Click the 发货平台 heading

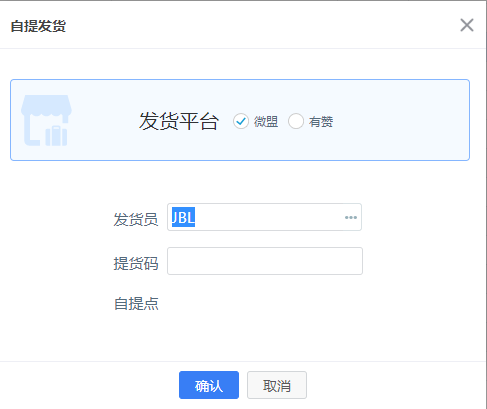(x=179, y=121)
